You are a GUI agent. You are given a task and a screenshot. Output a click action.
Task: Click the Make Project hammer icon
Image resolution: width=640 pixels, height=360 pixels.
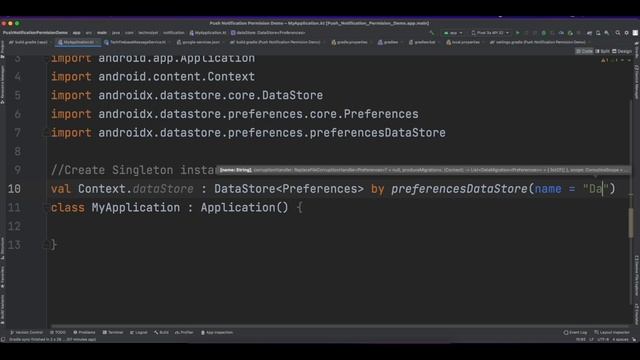432,33
